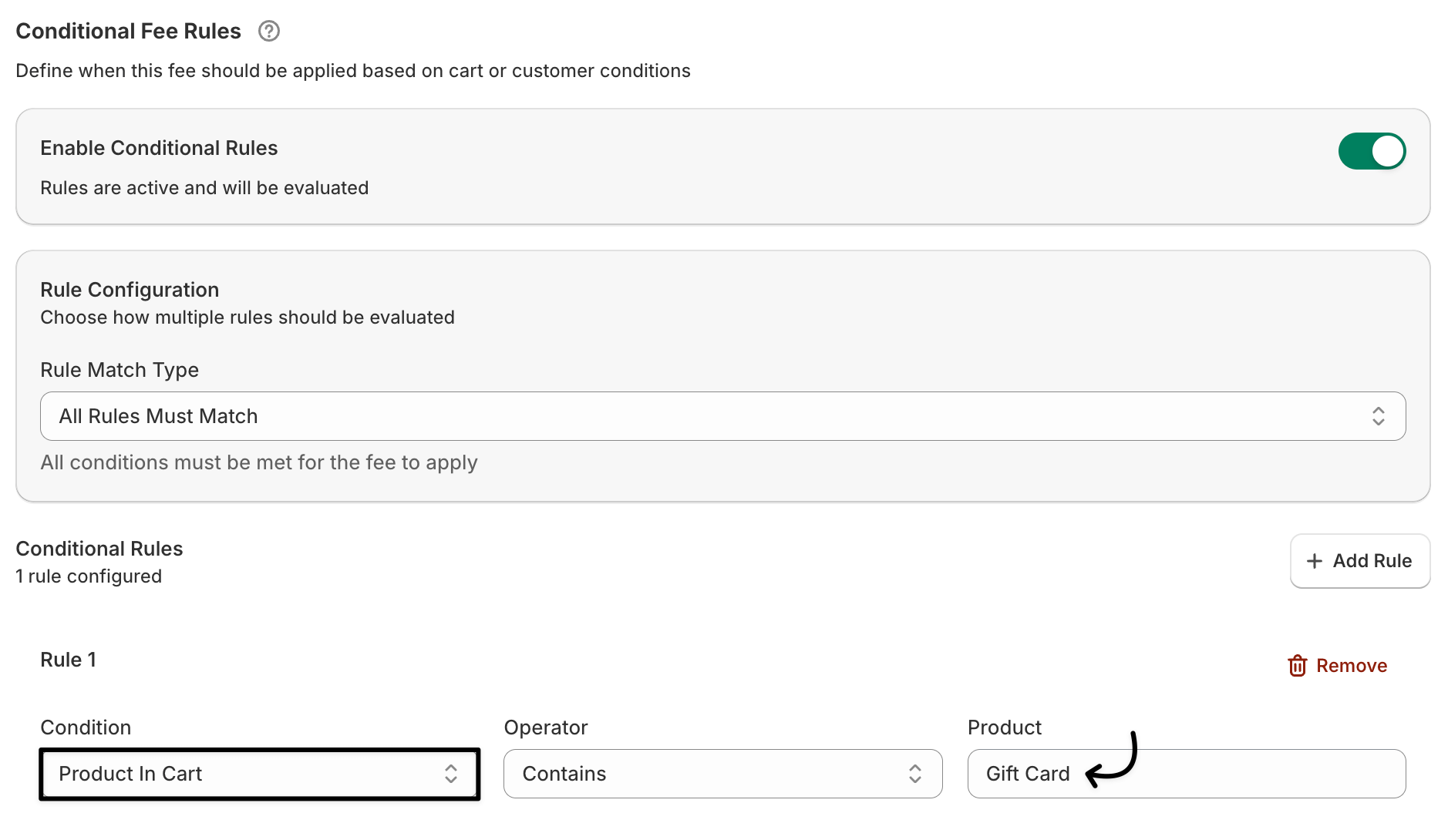Disable the Enable Conditional Rules switch
This screenshot has height=840, width=1448.
pyautogui.click(x=1371, y=151)
